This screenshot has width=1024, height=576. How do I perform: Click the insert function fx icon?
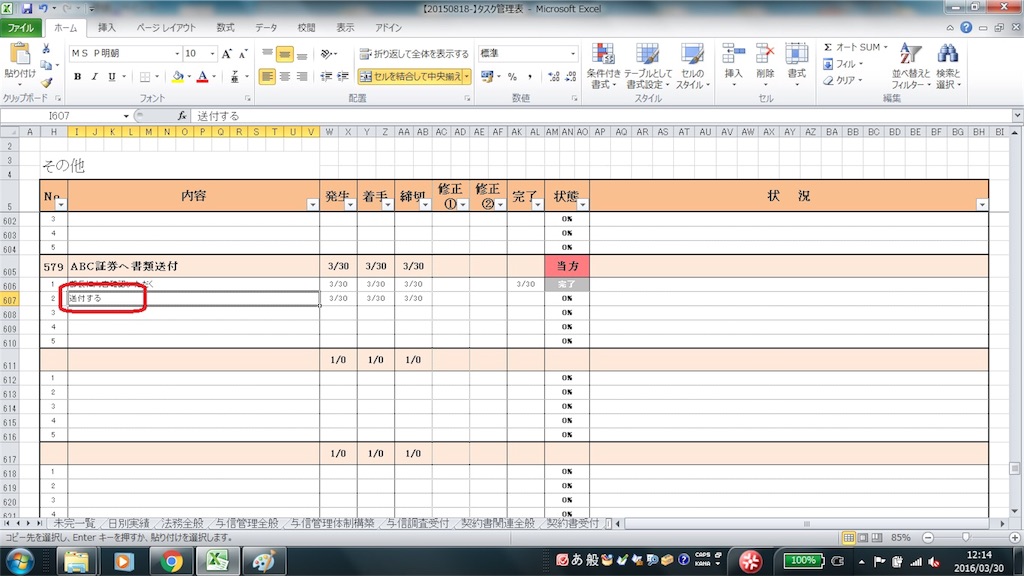pos(182,116)
